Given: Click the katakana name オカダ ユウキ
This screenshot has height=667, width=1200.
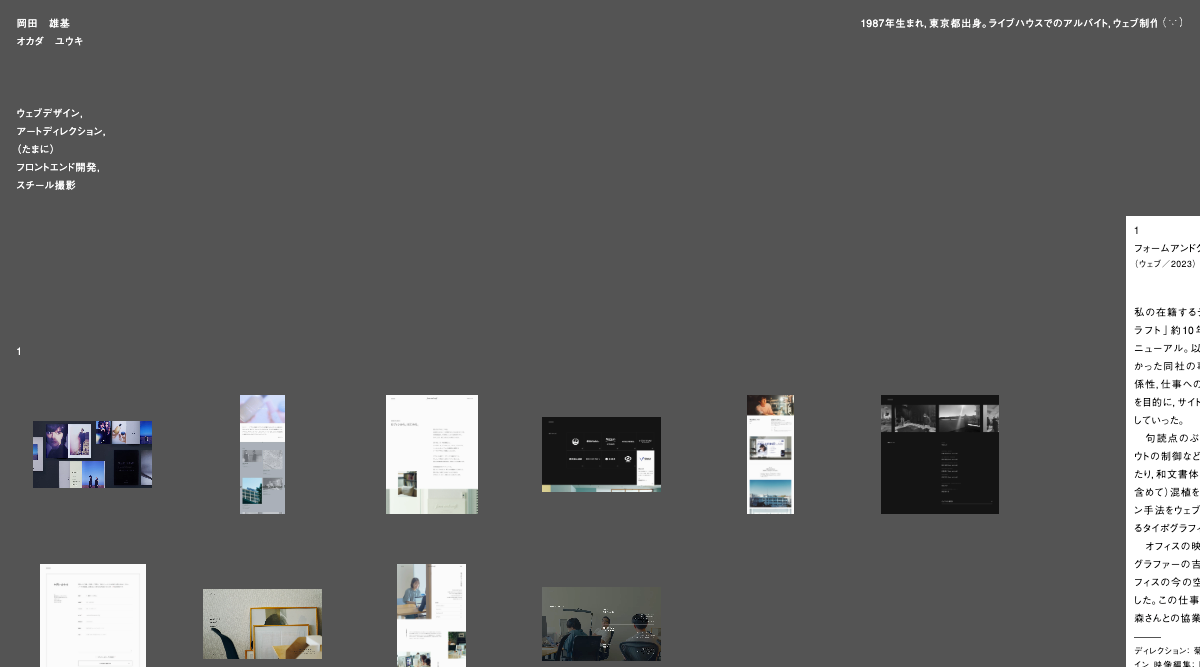Looking at the screenshot, I should (50, 41).
